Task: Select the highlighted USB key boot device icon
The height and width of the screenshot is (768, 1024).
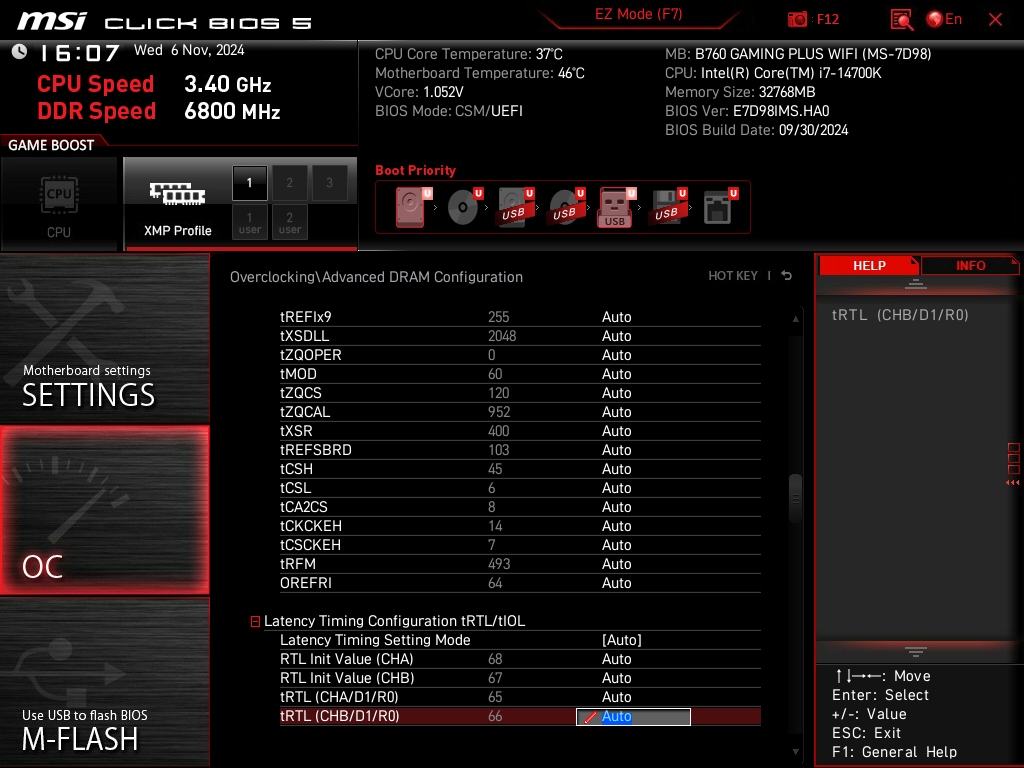Action: pyautogui.click(x=615, y=208)
